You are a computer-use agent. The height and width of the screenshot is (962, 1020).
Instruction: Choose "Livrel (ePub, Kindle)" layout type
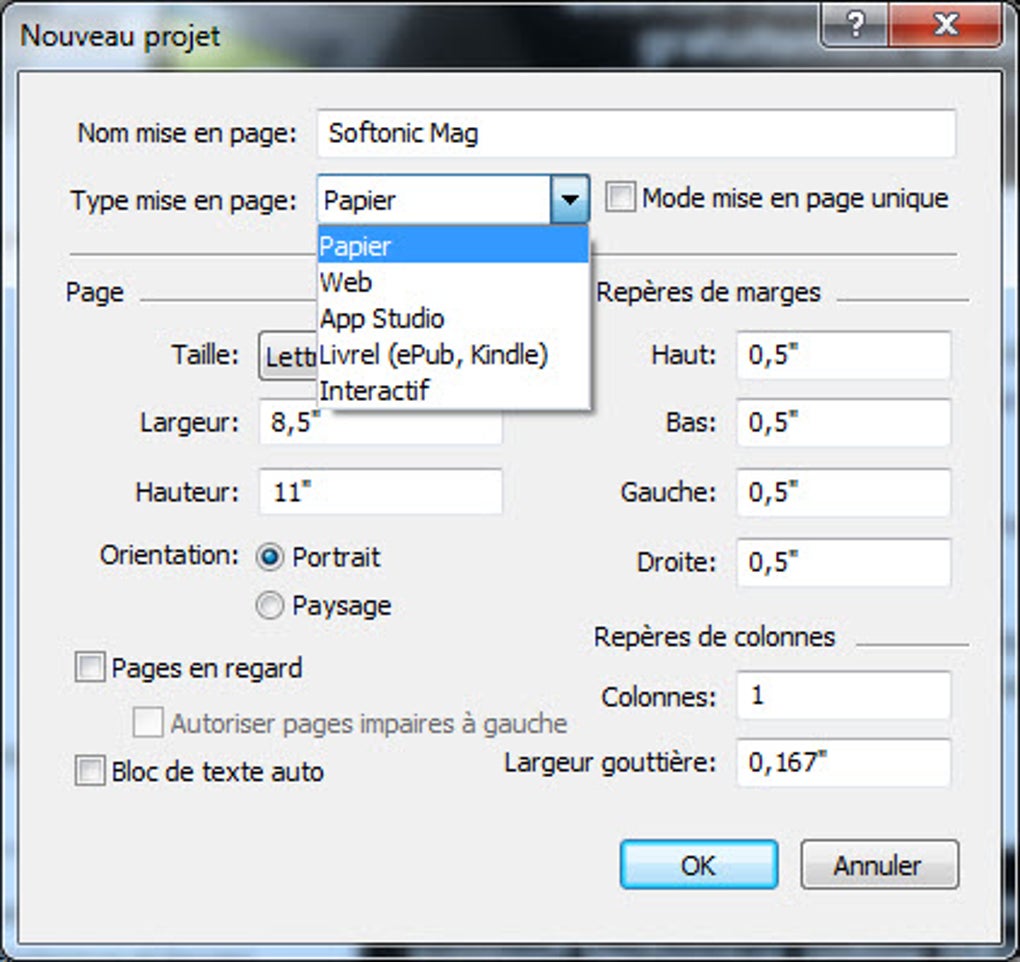pyautogui.click(x=433, y=354)
